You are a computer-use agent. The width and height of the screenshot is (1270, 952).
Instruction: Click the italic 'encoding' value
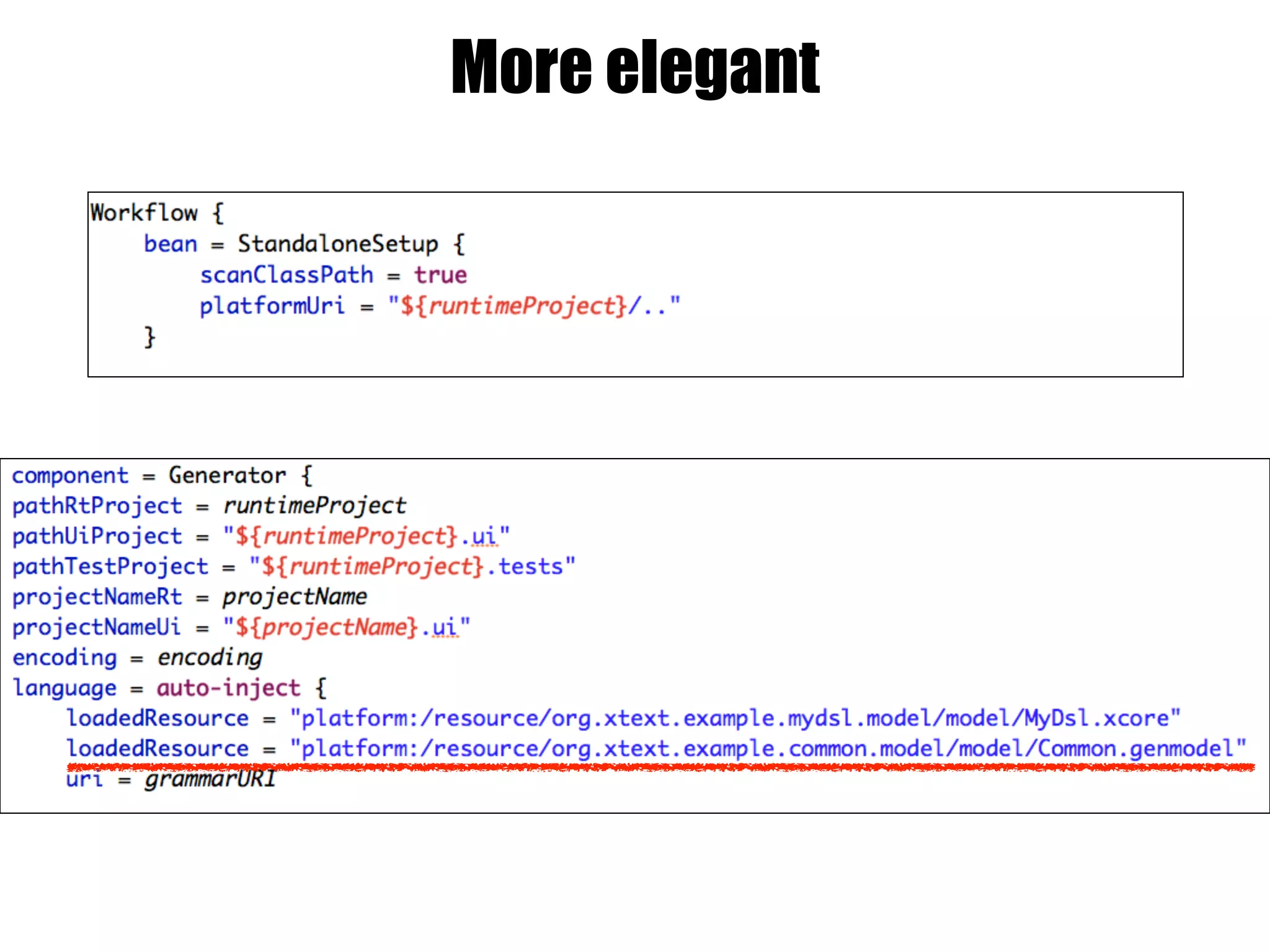pyautogui.click(x=210, y=658)
